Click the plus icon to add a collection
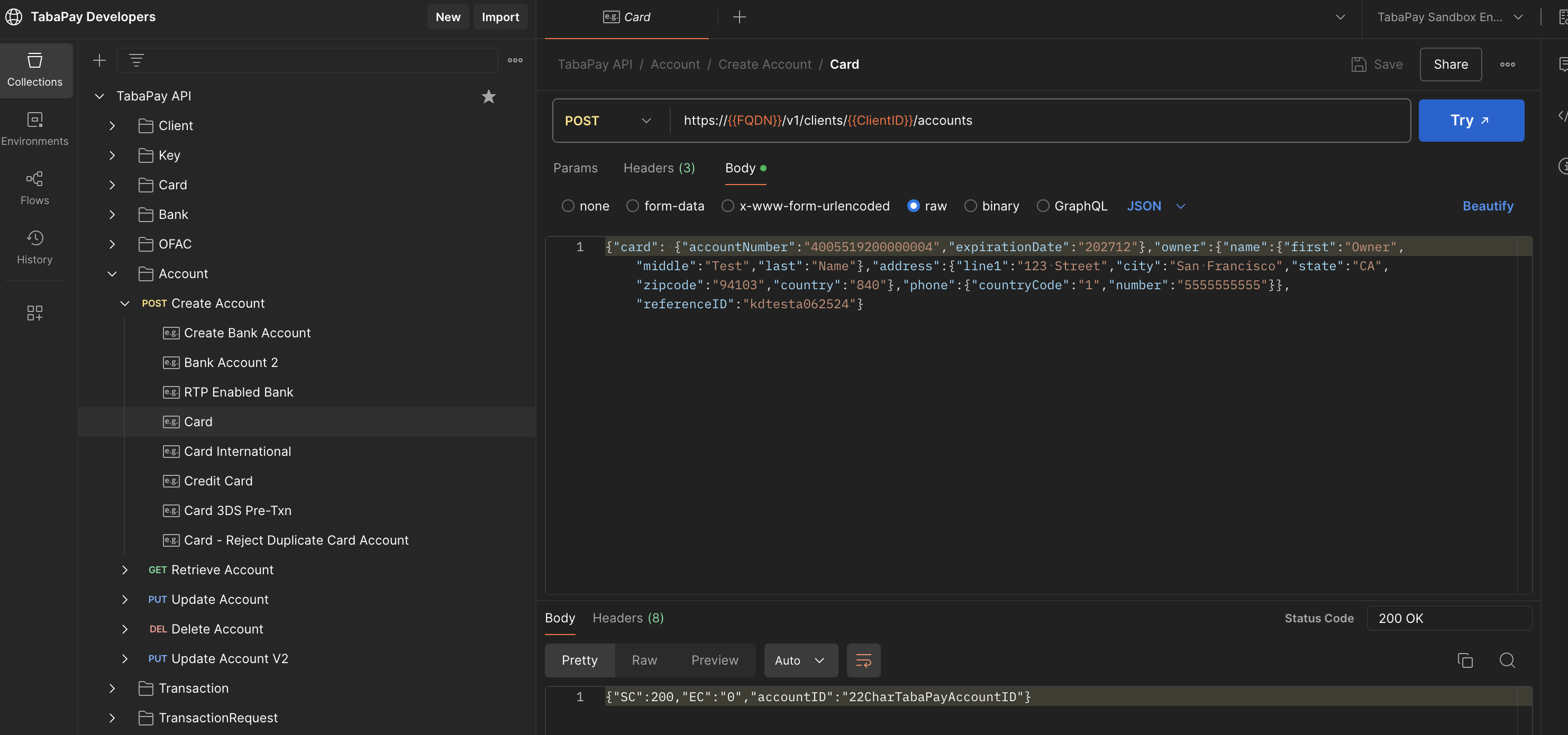The width and height of the screenshot is (1568, 735). click(99, 60)
